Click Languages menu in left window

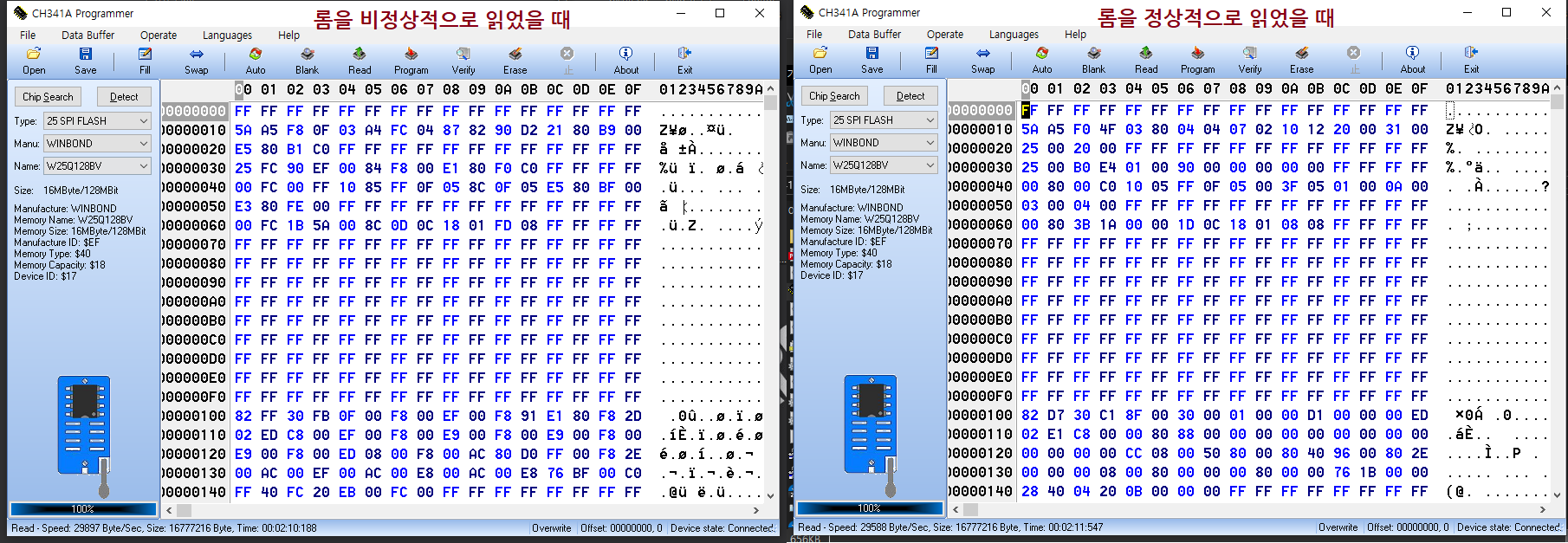click(227, 36)
